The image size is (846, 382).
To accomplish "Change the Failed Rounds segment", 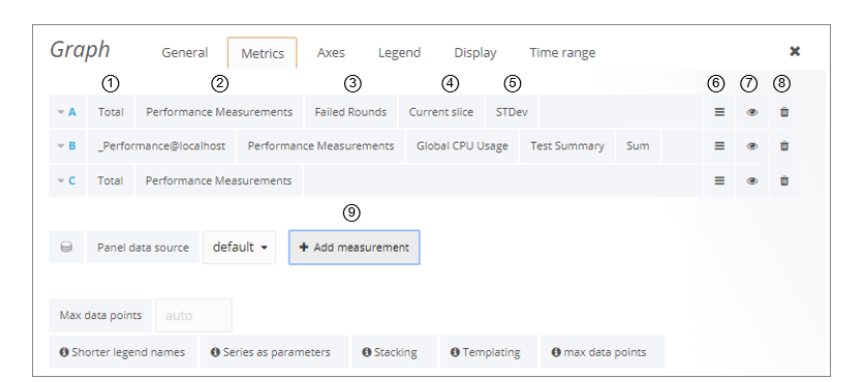I will tap(351, 112).
